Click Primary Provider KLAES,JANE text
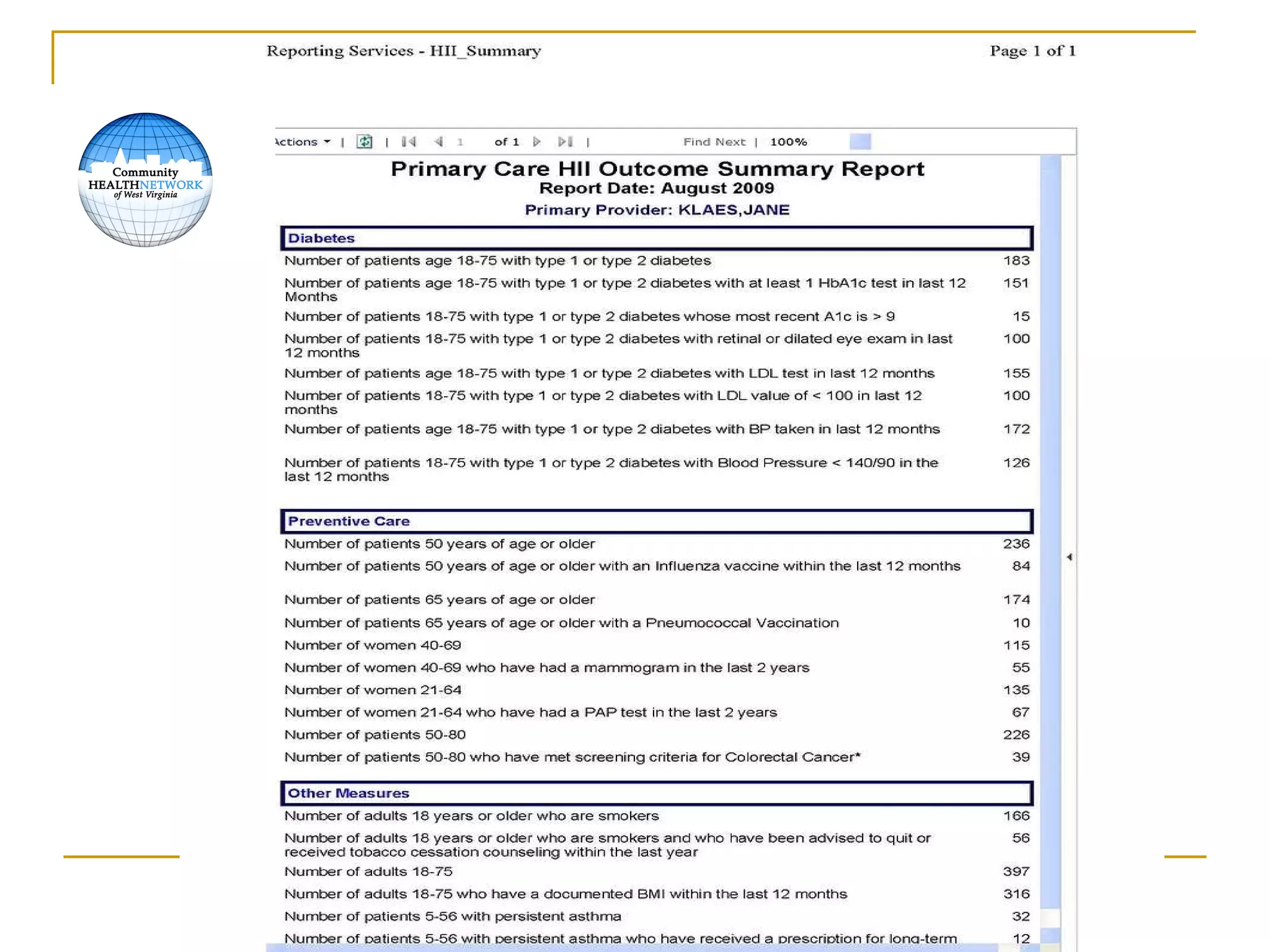1270x952 pixels. click(x=657, y=210)
